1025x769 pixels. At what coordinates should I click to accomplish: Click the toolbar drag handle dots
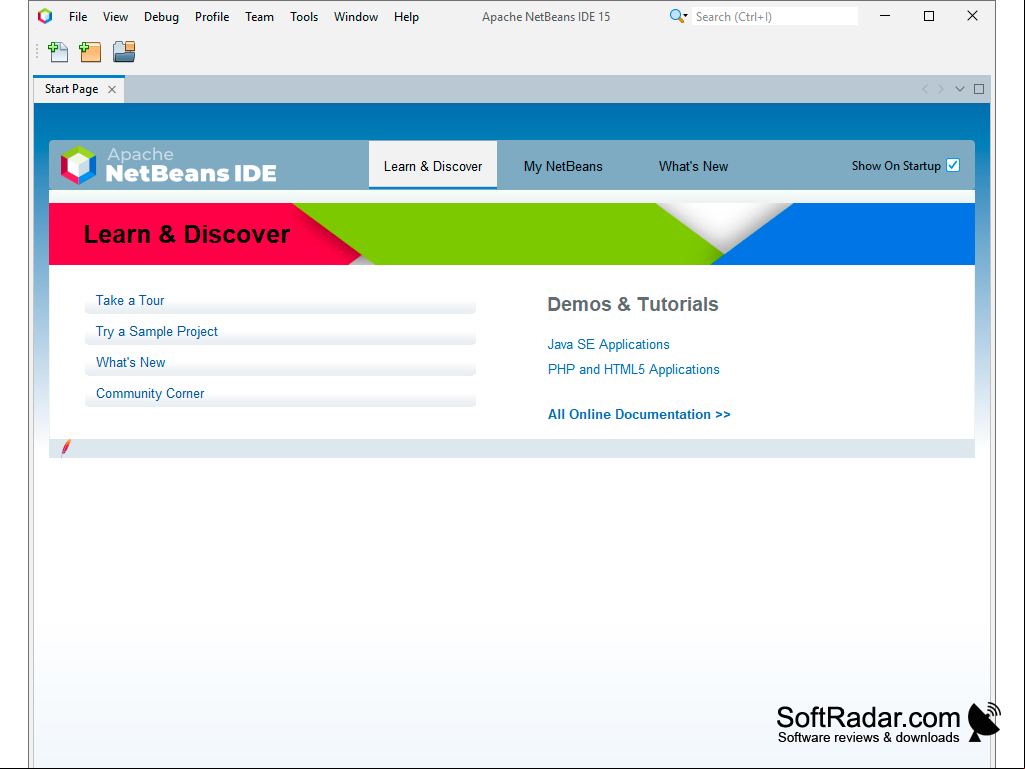[37, 52]
